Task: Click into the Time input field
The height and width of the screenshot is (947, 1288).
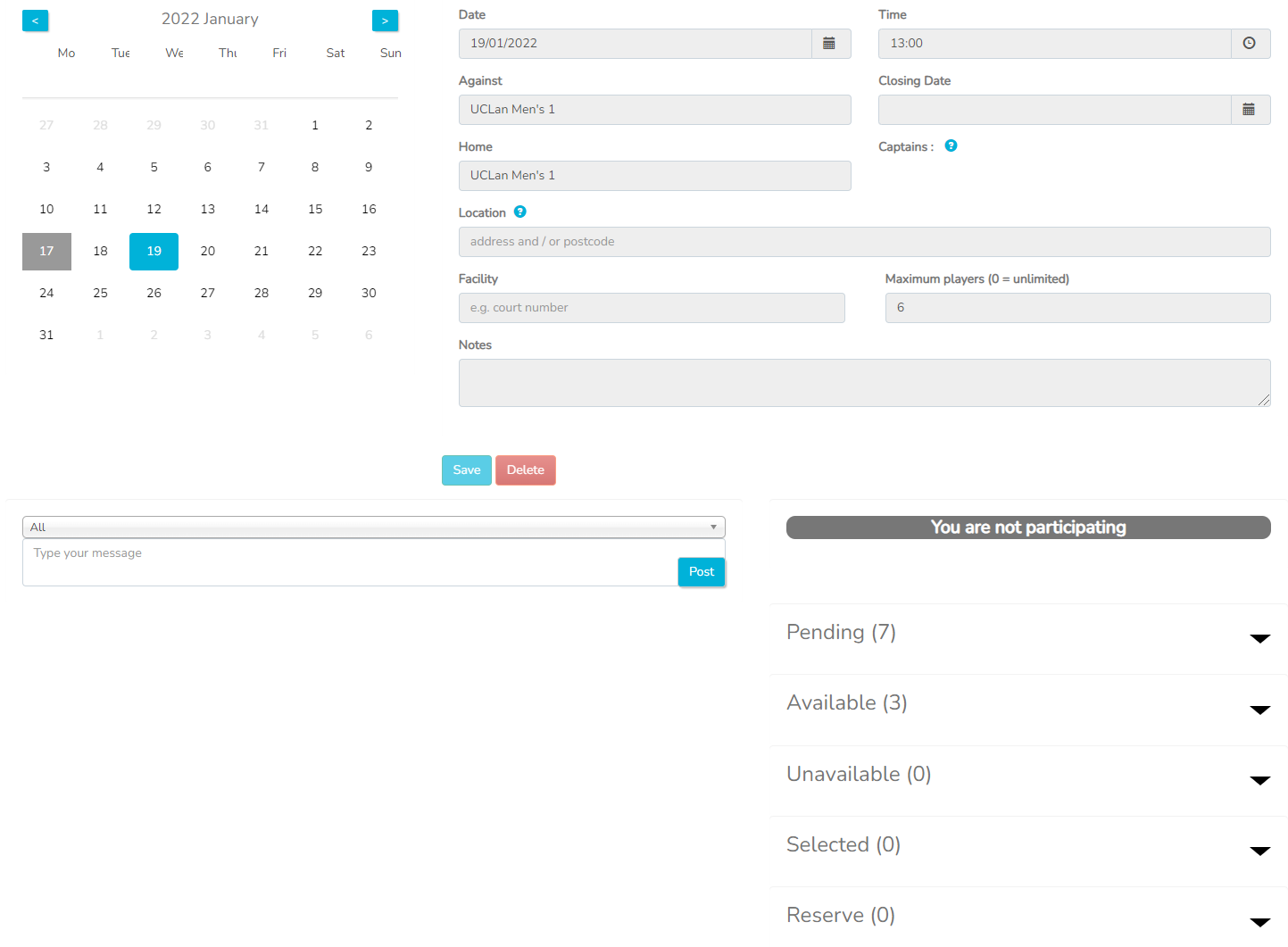Action: pos(1054,44)
